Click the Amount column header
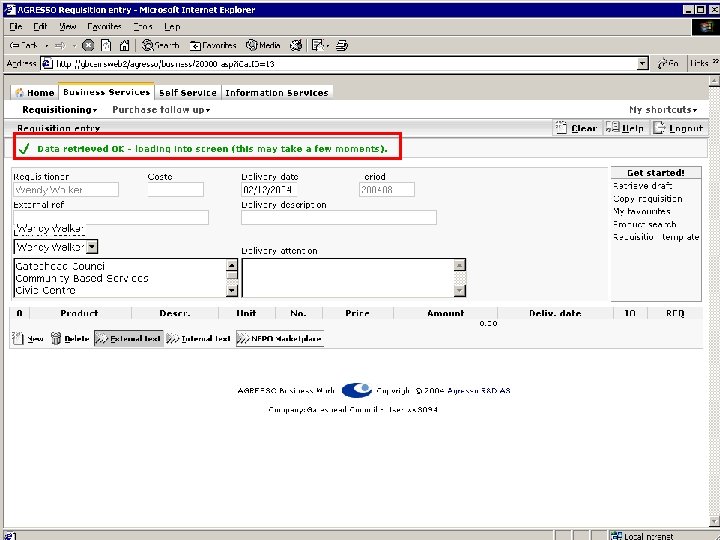The image size is (720, 540). coord(445,313)
